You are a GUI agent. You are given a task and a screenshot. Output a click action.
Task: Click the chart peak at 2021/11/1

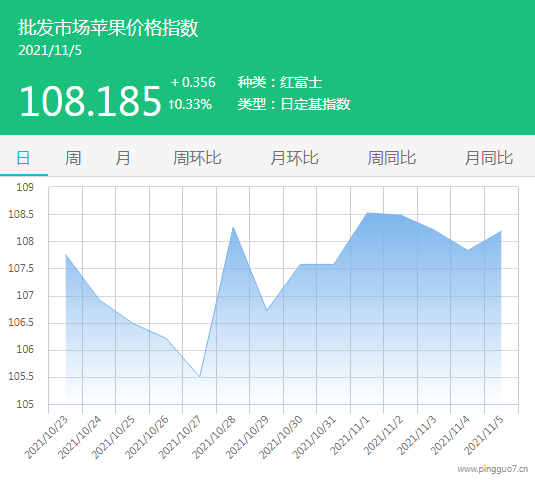[x=367, y=213]
